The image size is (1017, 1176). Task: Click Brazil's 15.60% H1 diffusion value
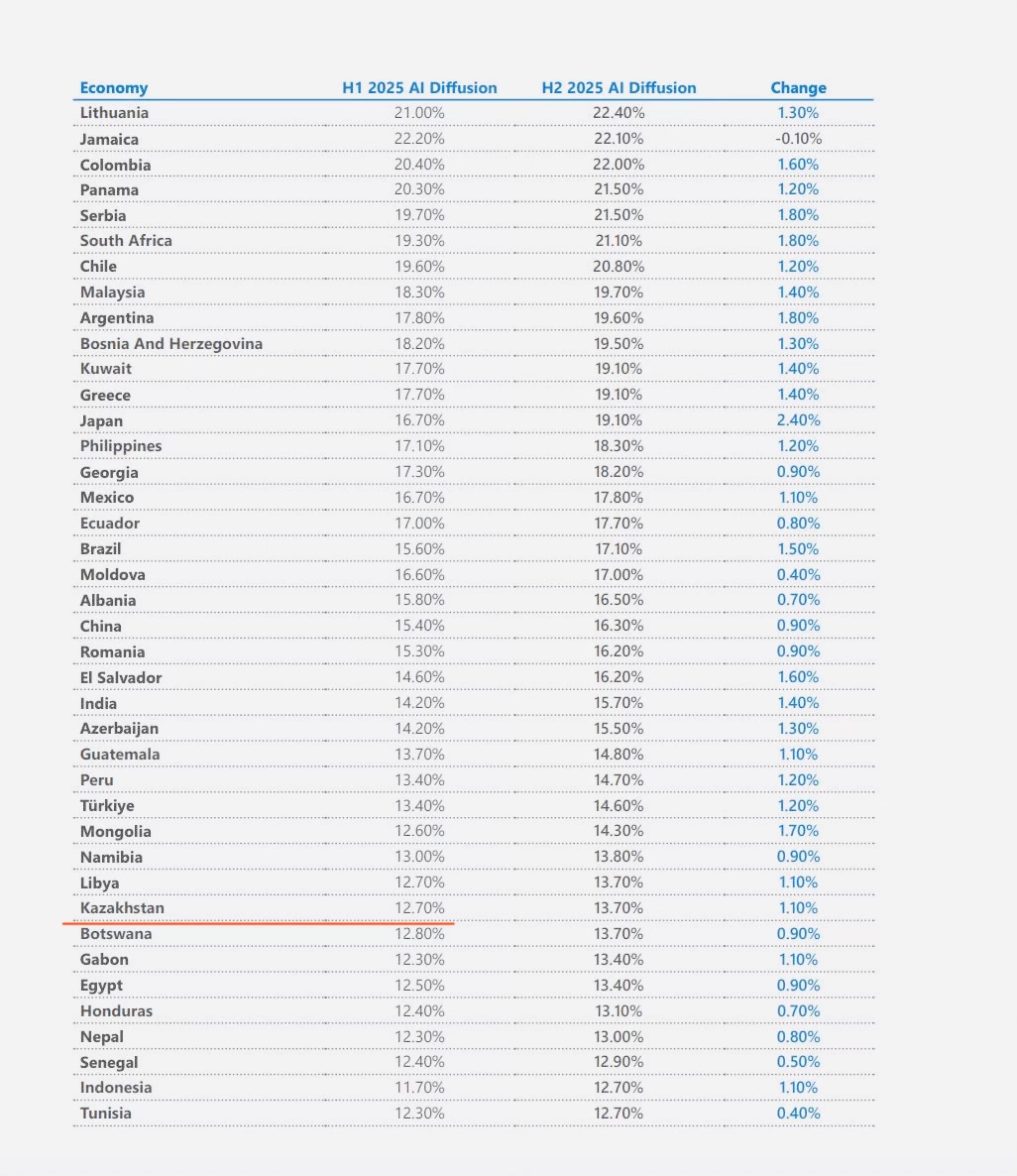[419, 548]
